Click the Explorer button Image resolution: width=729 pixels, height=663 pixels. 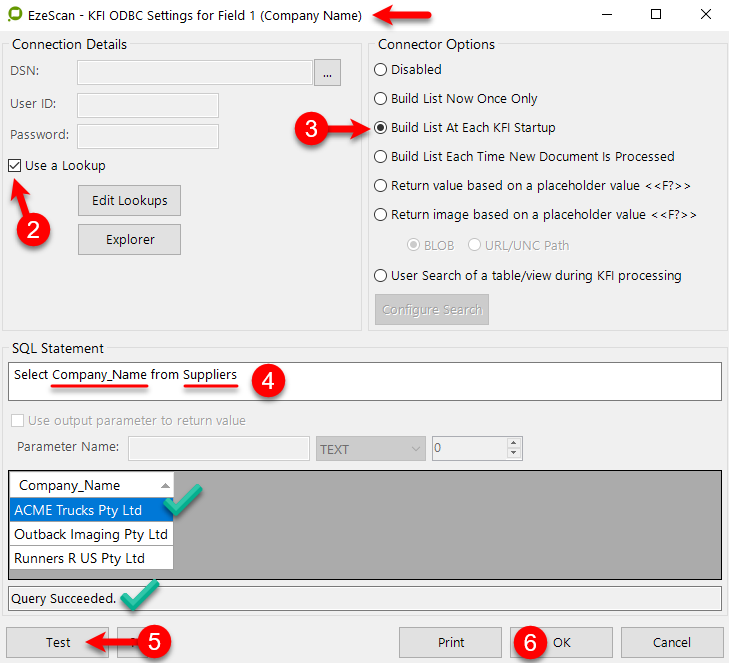[129, 240]
